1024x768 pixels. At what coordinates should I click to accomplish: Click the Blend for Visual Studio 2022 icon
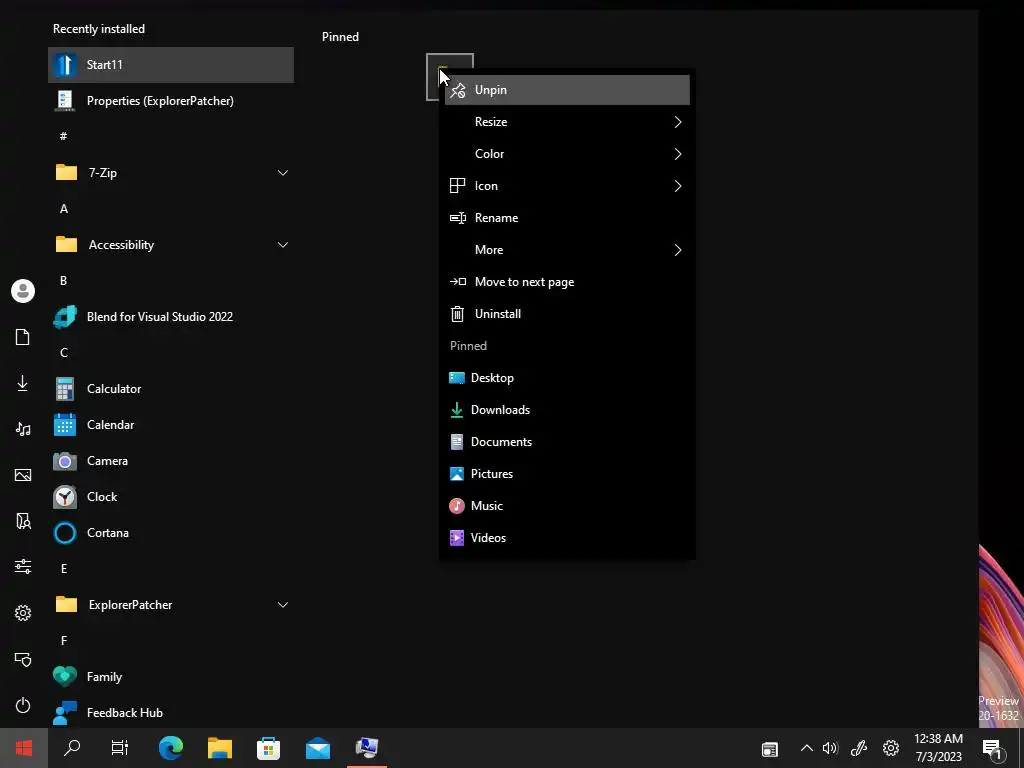(65, 317)
